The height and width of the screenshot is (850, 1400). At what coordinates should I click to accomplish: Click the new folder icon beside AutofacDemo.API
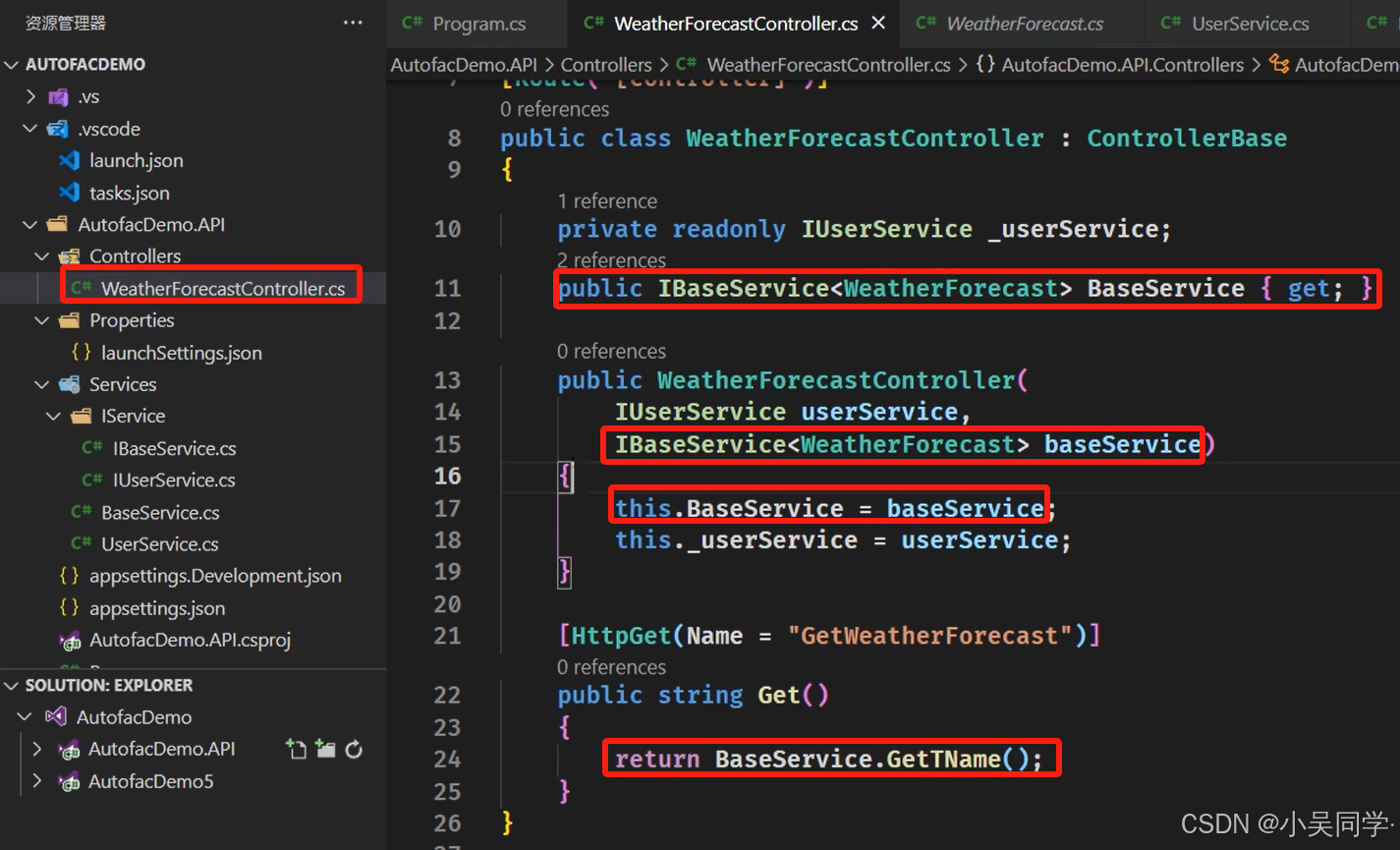[326, 750]
